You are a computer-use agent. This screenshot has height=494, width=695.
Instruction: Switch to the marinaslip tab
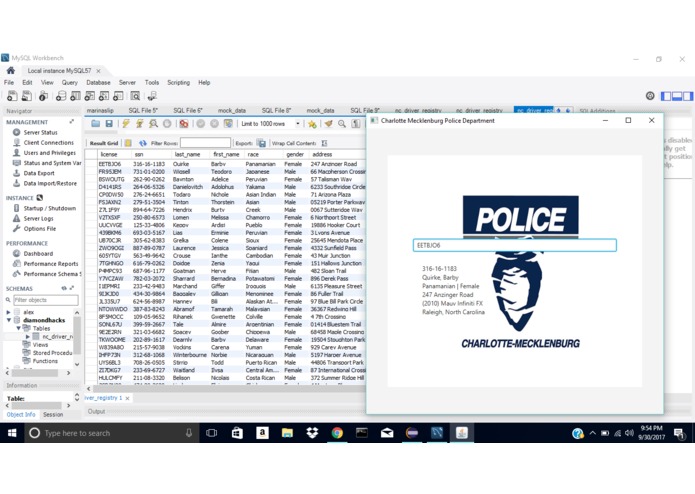click(100, 110)
